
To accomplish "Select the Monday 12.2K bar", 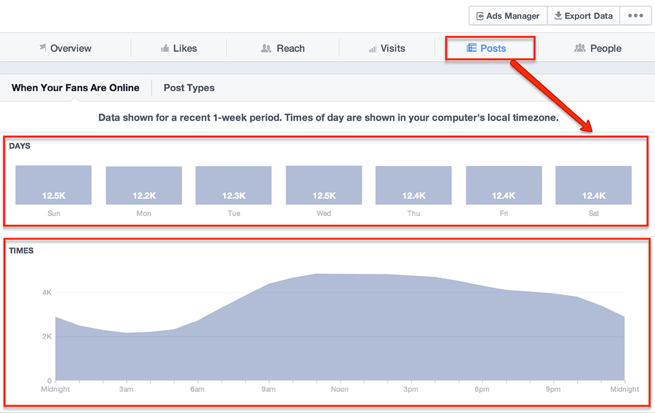I will (143, 186).
